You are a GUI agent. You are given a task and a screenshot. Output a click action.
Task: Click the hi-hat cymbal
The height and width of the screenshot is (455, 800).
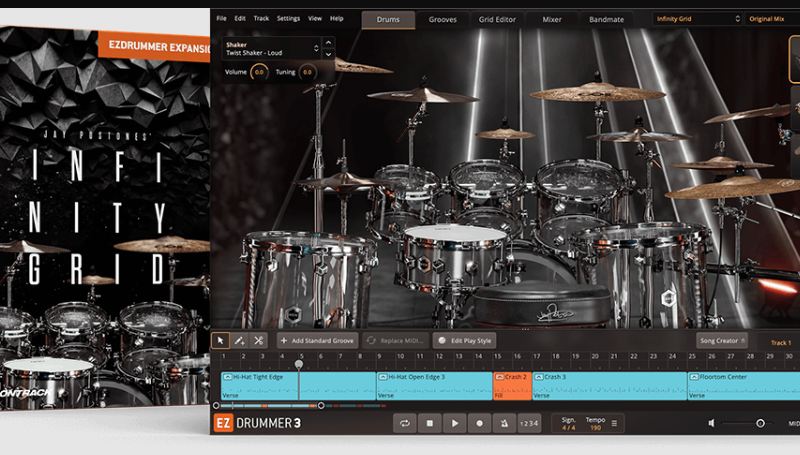(x=342, y=180)
